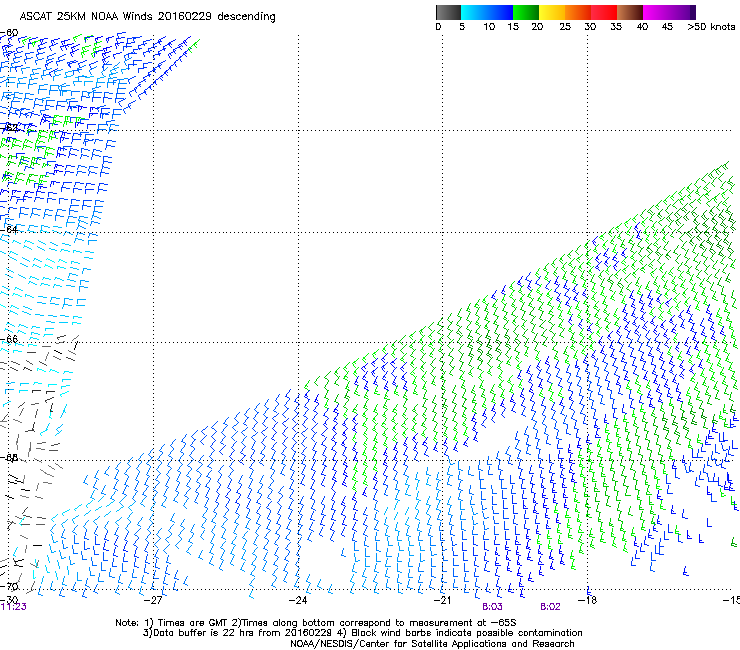This screenshot has width=740, height=650.
Task: Select the "-66" latitude axis label
Action: (x=9, y=339)
